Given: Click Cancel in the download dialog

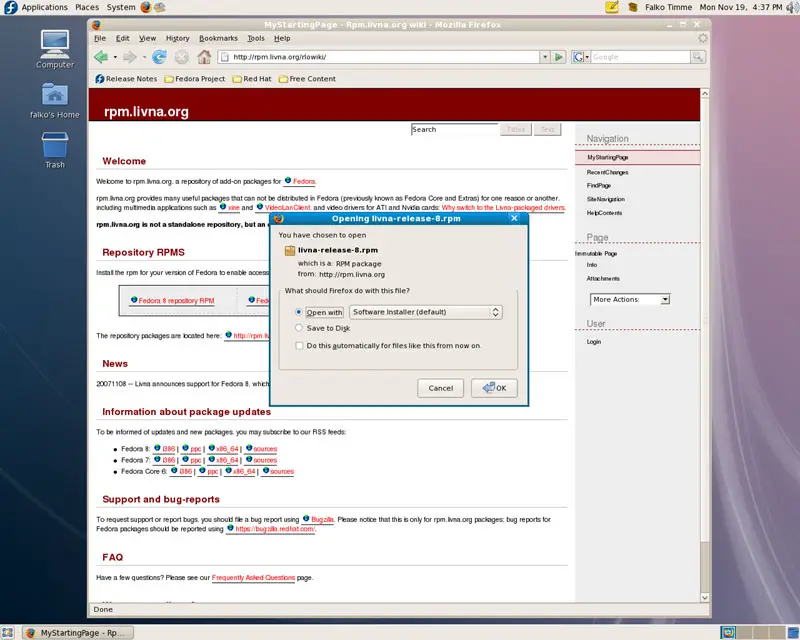Looking at the screenshot, I should click(440, 388).
